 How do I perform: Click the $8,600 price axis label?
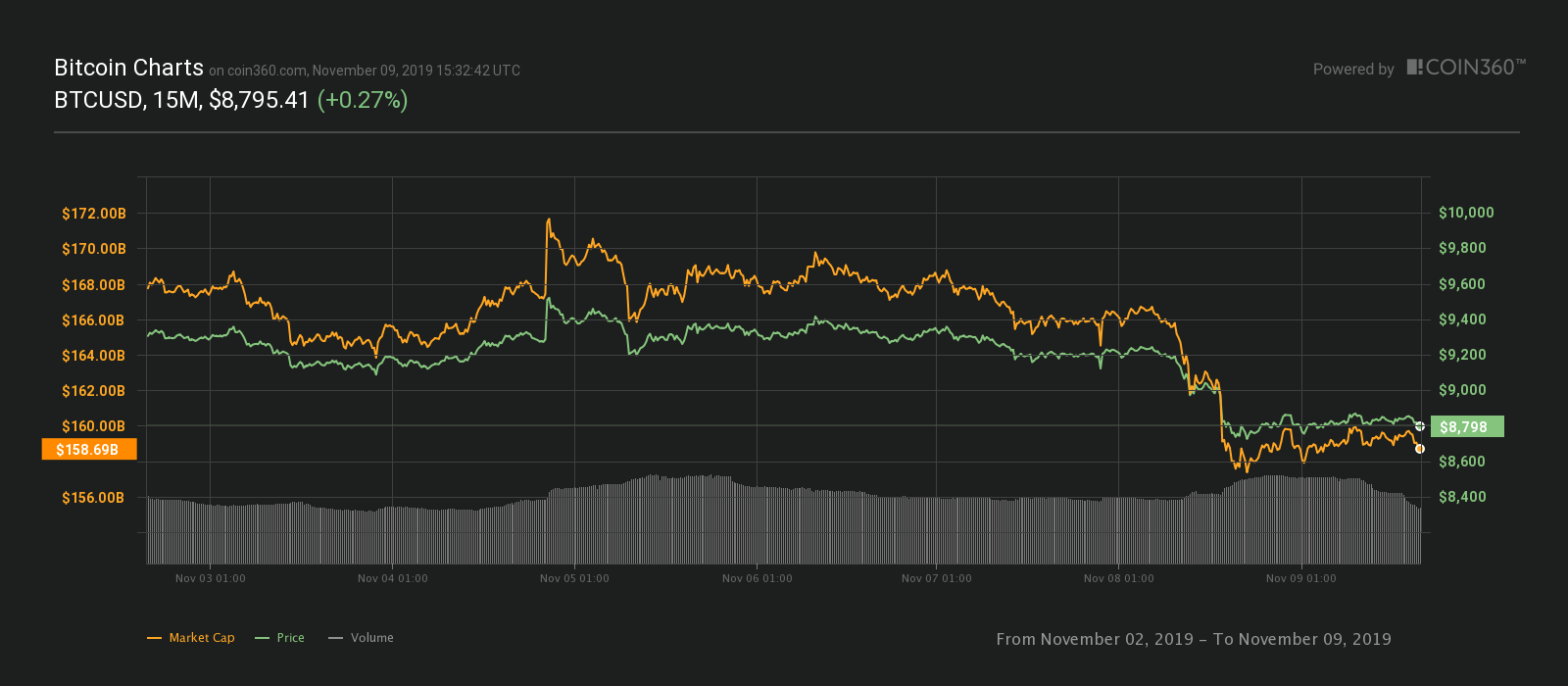(1463, 462)
